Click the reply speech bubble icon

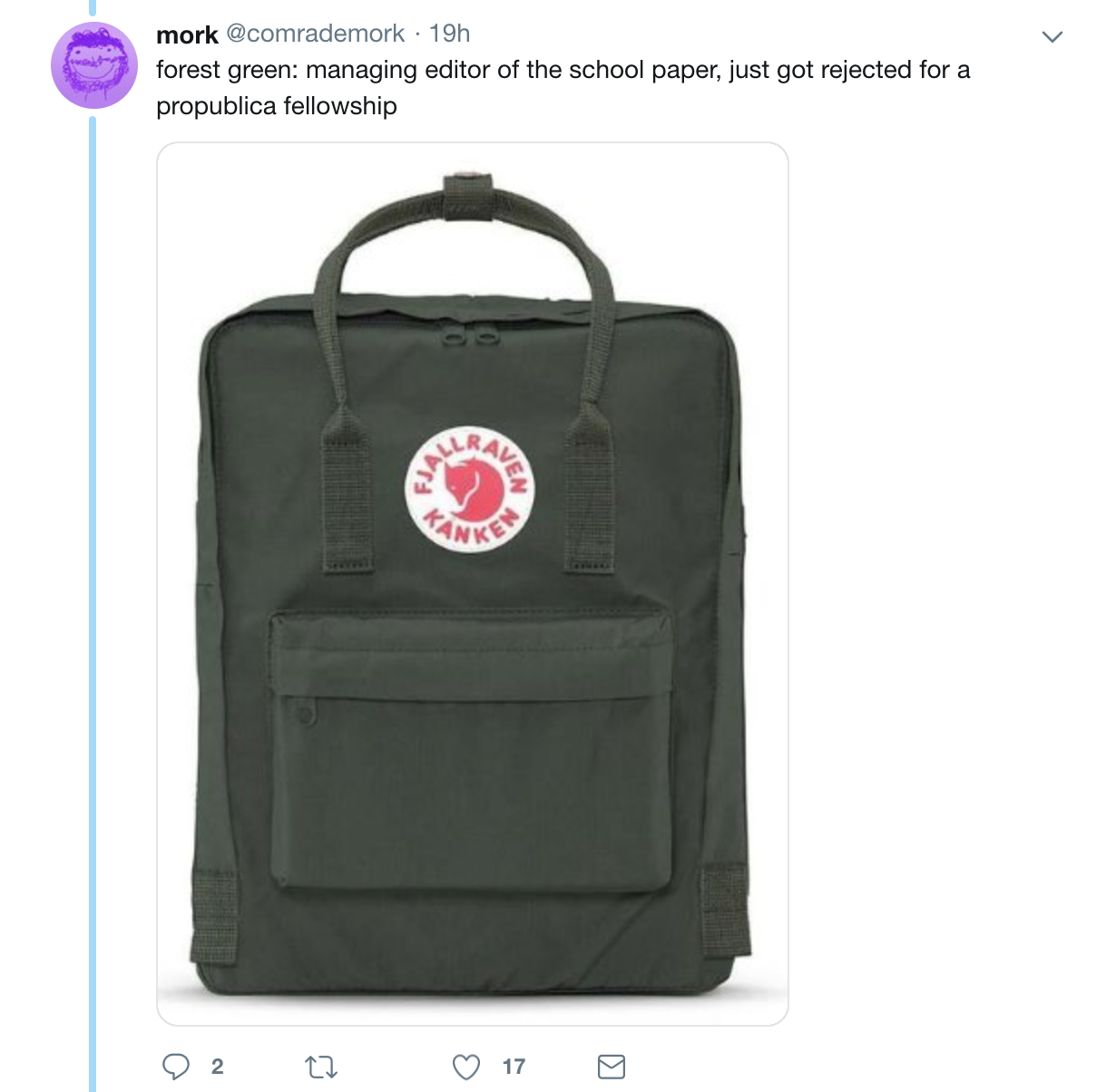pos(176,1067)
